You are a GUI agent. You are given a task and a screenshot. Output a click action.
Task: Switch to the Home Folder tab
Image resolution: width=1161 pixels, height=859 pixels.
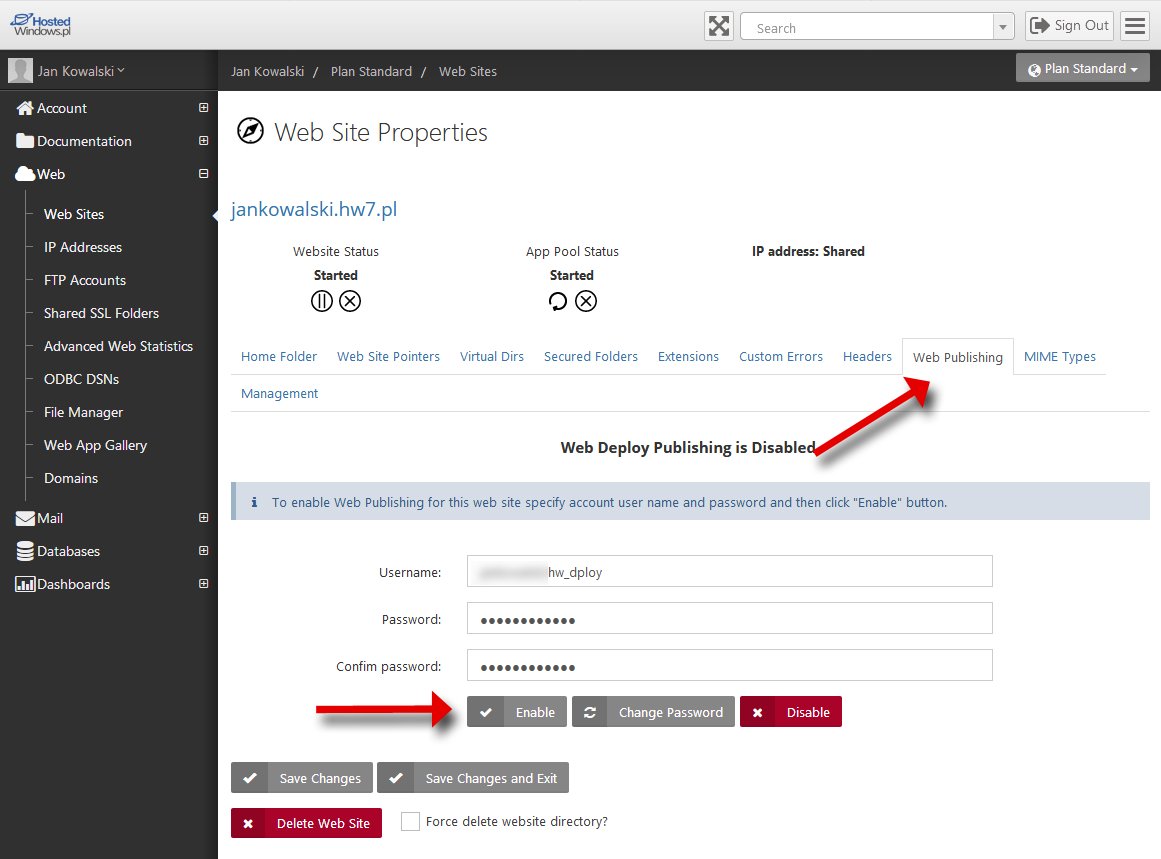[279, 357]
